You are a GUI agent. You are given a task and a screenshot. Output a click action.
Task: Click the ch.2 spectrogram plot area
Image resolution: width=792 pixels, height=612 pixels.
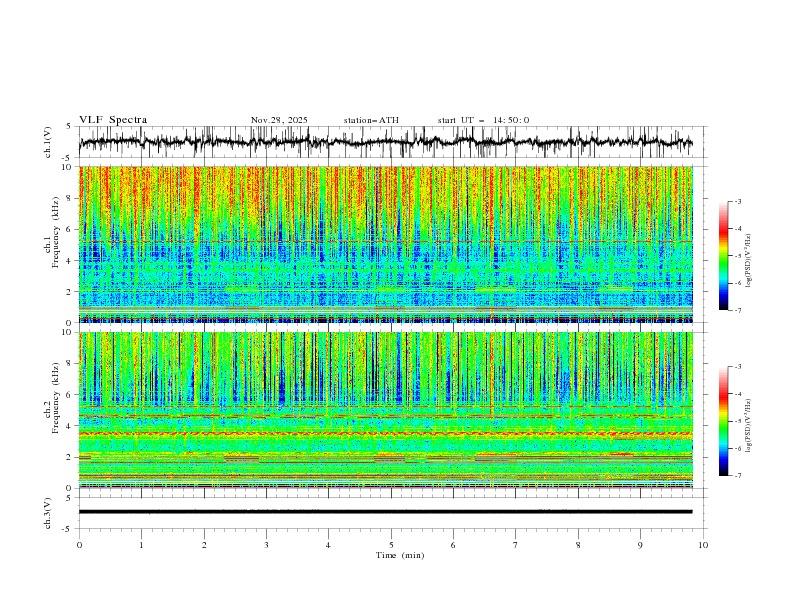386,410
